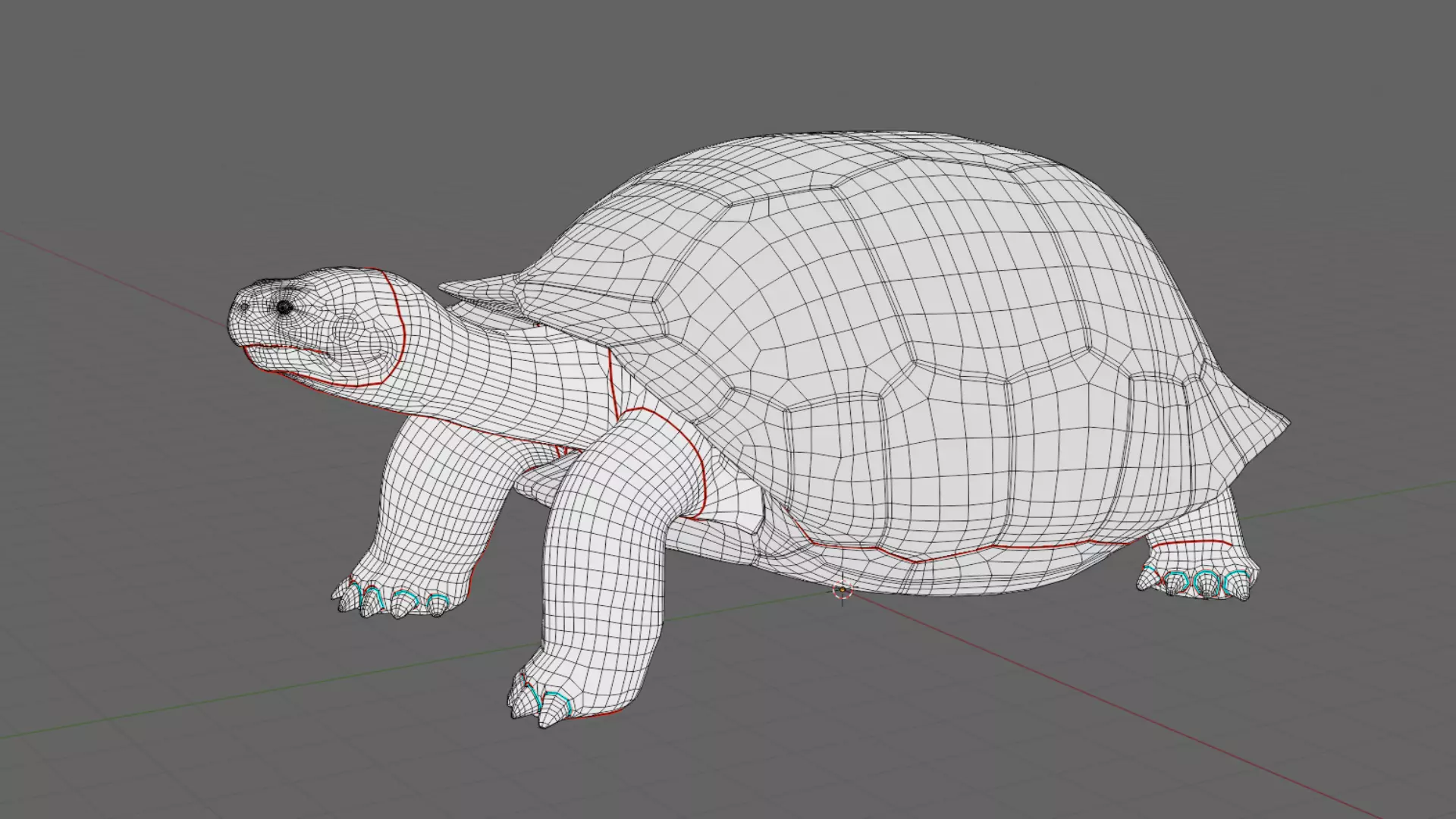Click the turtle's nostril on the snout

243,307
